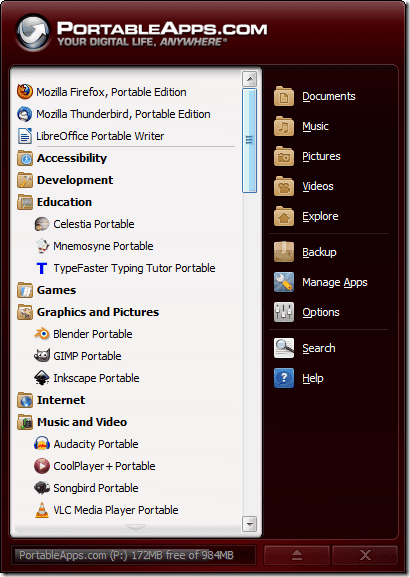The width and height of the screenshot is (410, 577).
Task: Click the VLC traffic cone icon
Action: point(42,510)
